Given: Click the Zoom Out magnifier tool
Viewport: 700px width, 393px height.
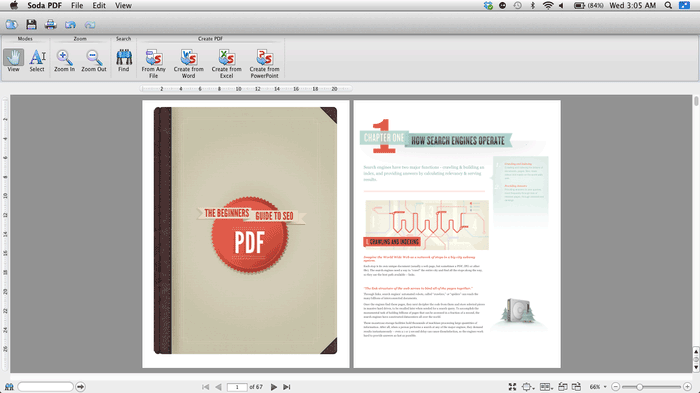Looking at the screenshot, I should tap(94, 61).
